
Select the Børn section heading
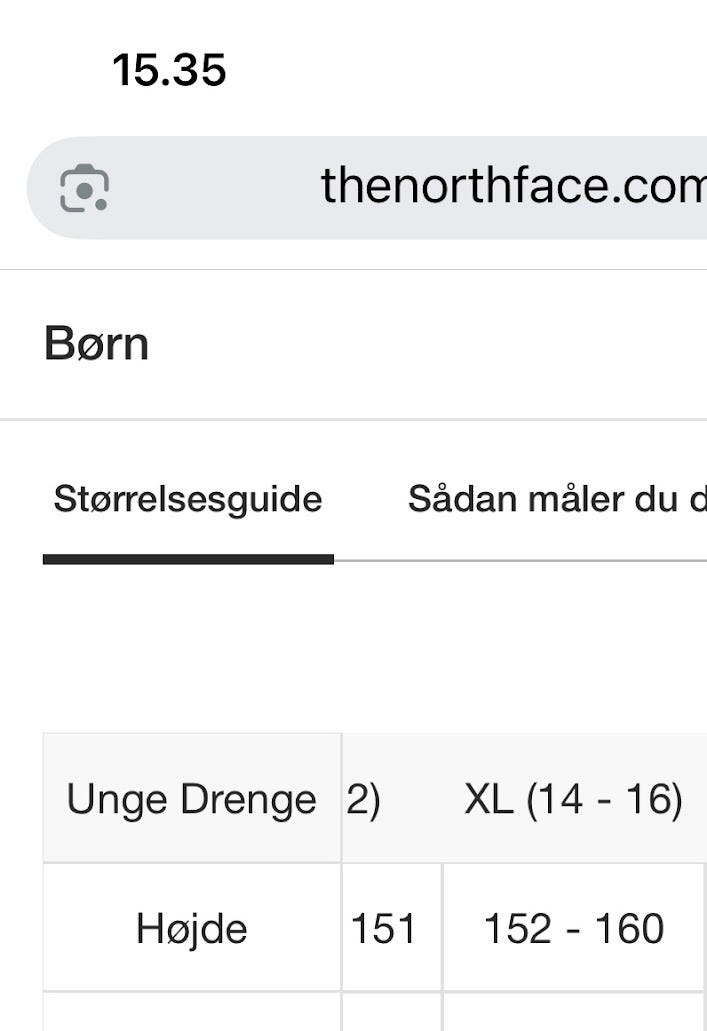(x=97, y=344)
